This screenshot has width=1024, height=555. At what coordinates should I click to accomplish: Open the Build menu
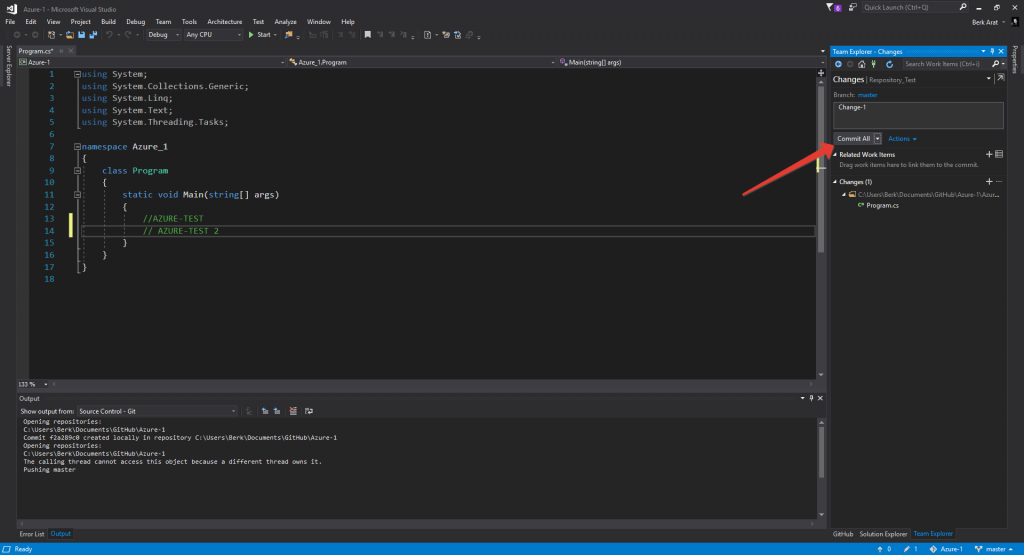[x=108, y=22]
